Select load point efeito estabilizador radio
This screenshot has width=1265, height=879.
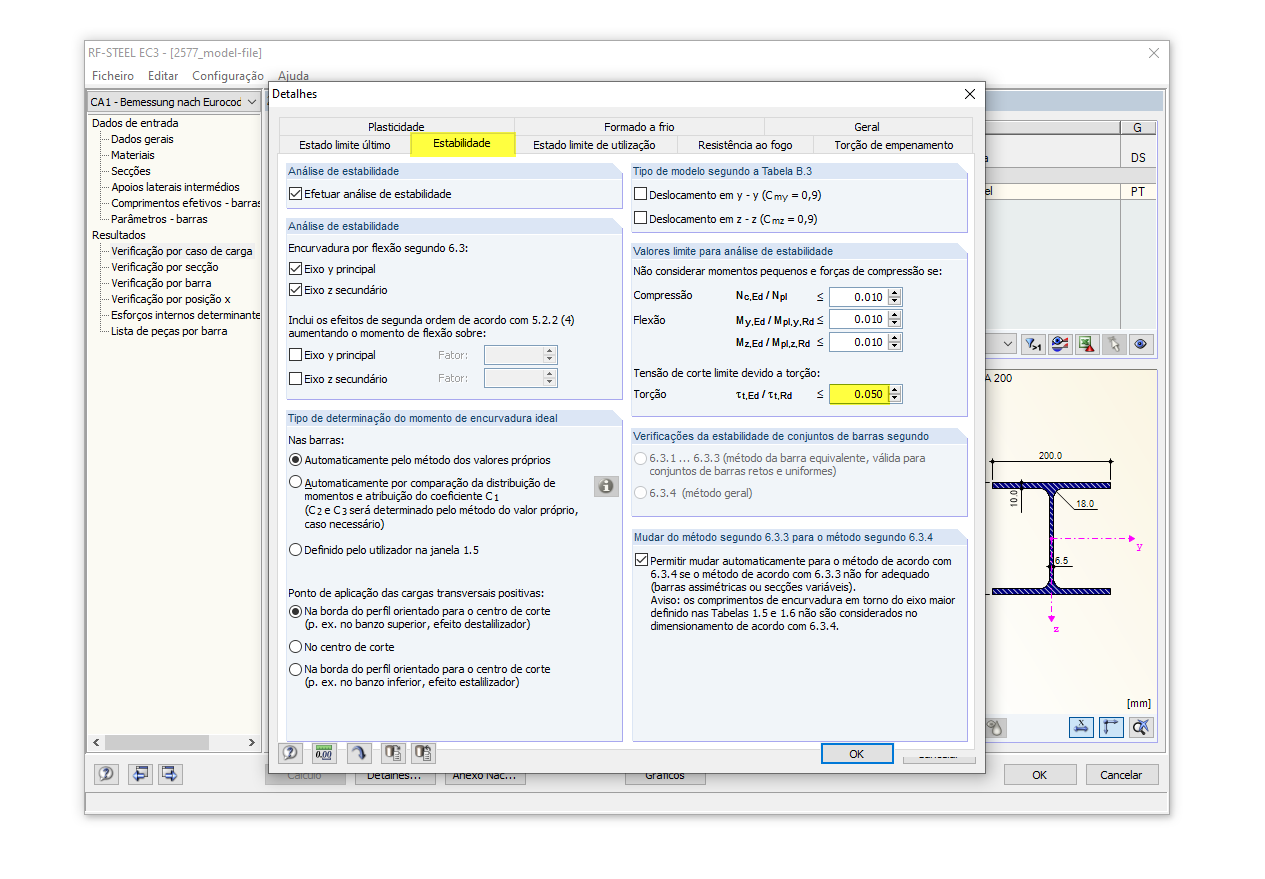click(295, 669)
